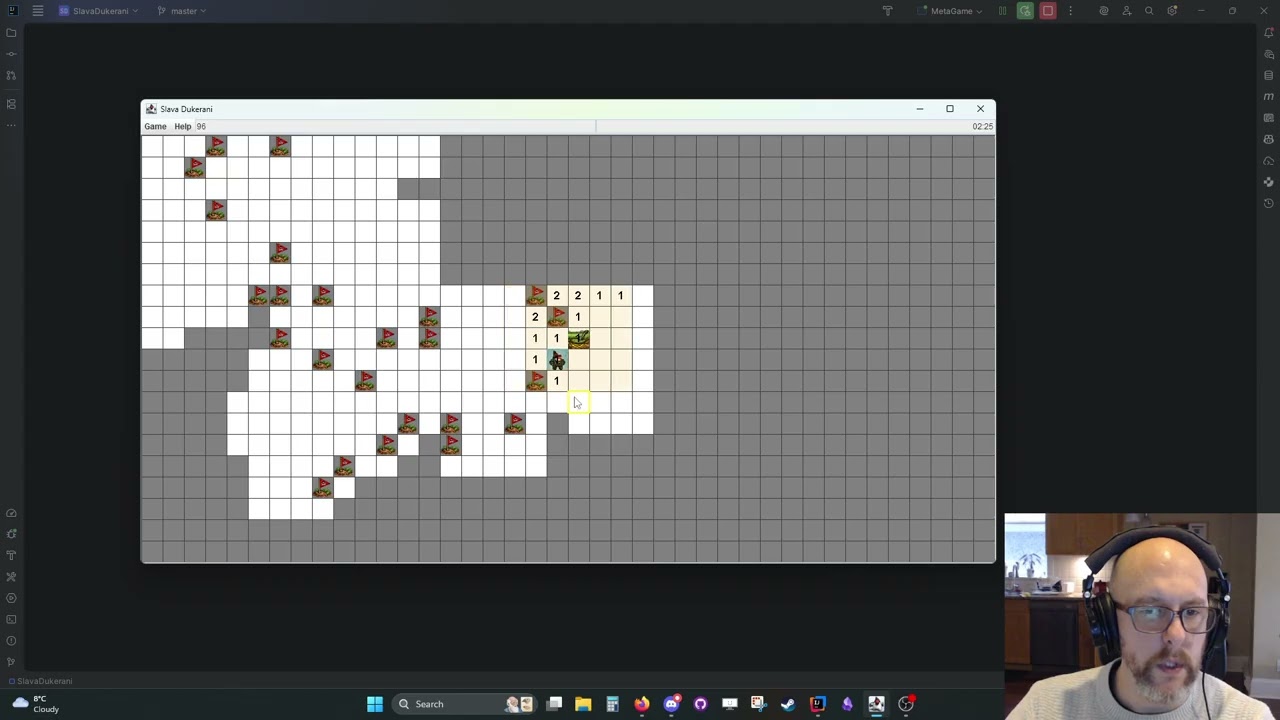
Task: Open IDE settings gear icon
Action: tap(1172, 11)
